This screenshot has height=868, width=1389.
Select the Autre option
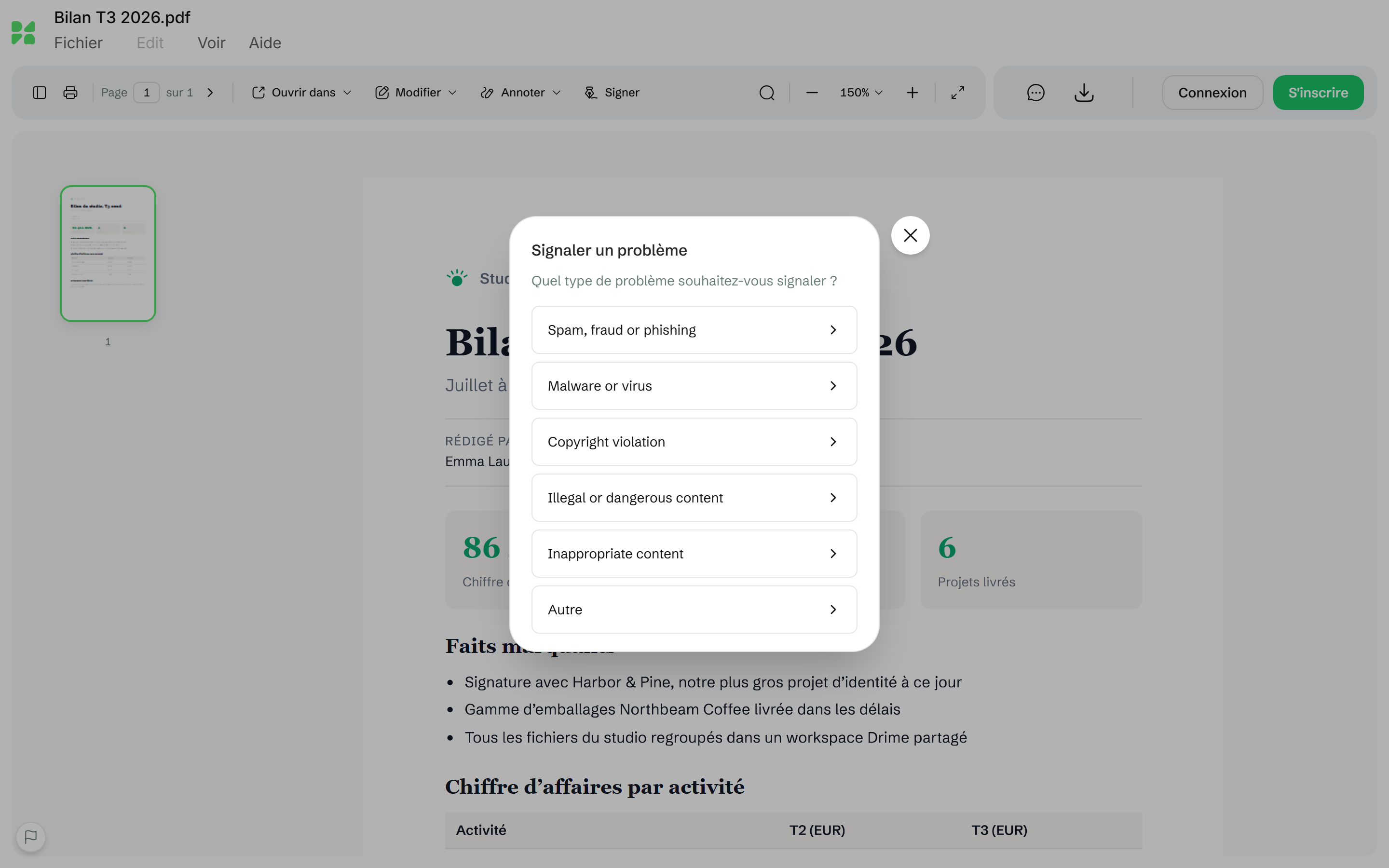coord(694,610)
